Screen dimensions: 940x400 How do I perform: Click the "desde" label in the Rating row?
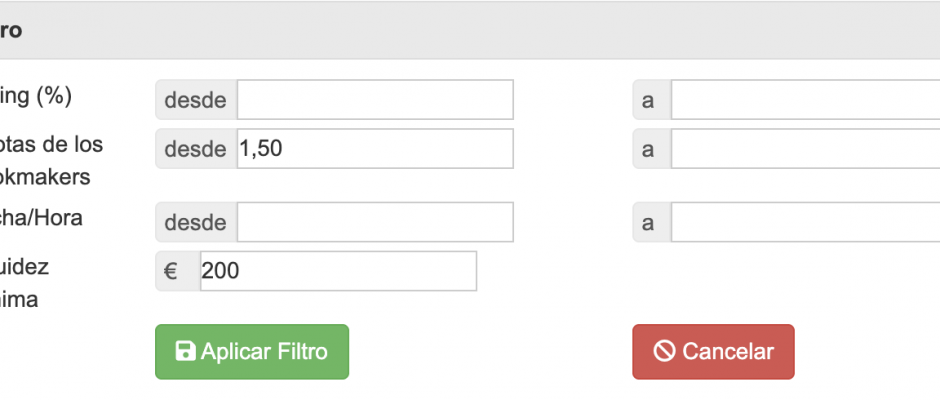(x=196, y=100)
